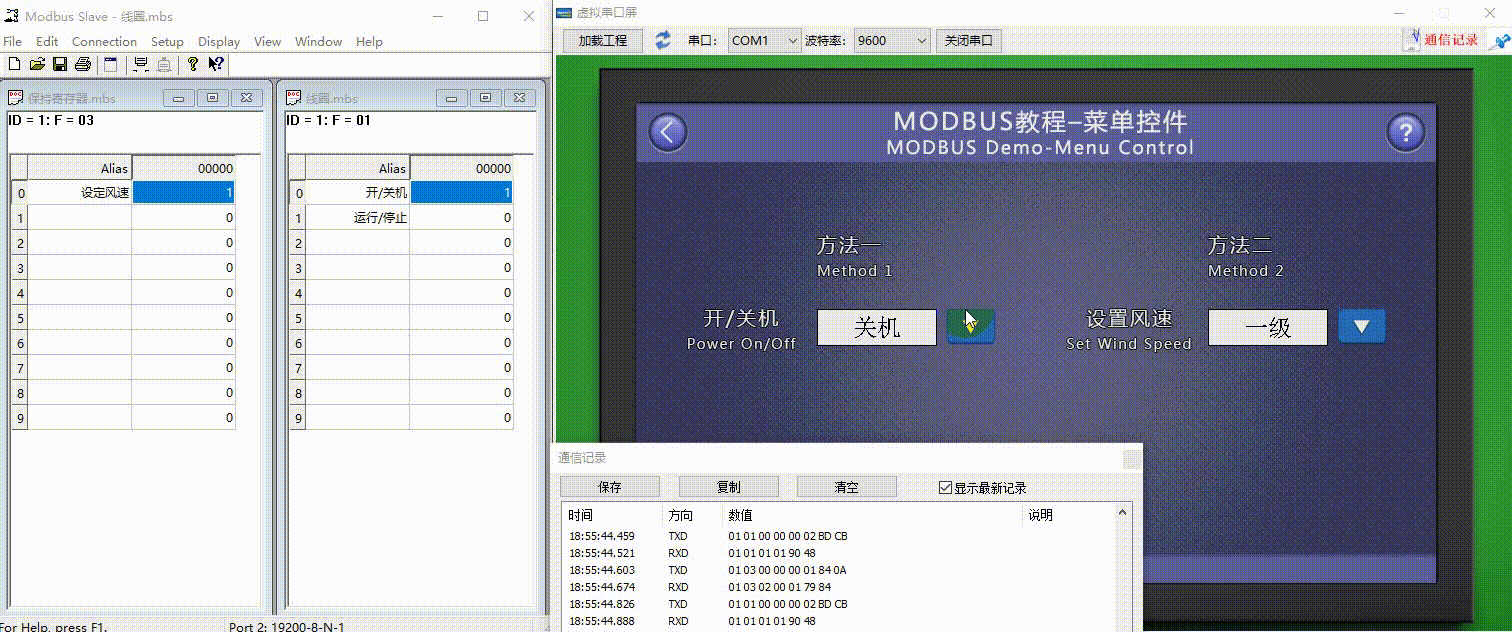Click the Connect toolbar icon in Modbus Slave
This screenshot has height=632, width=1512.
141,64
